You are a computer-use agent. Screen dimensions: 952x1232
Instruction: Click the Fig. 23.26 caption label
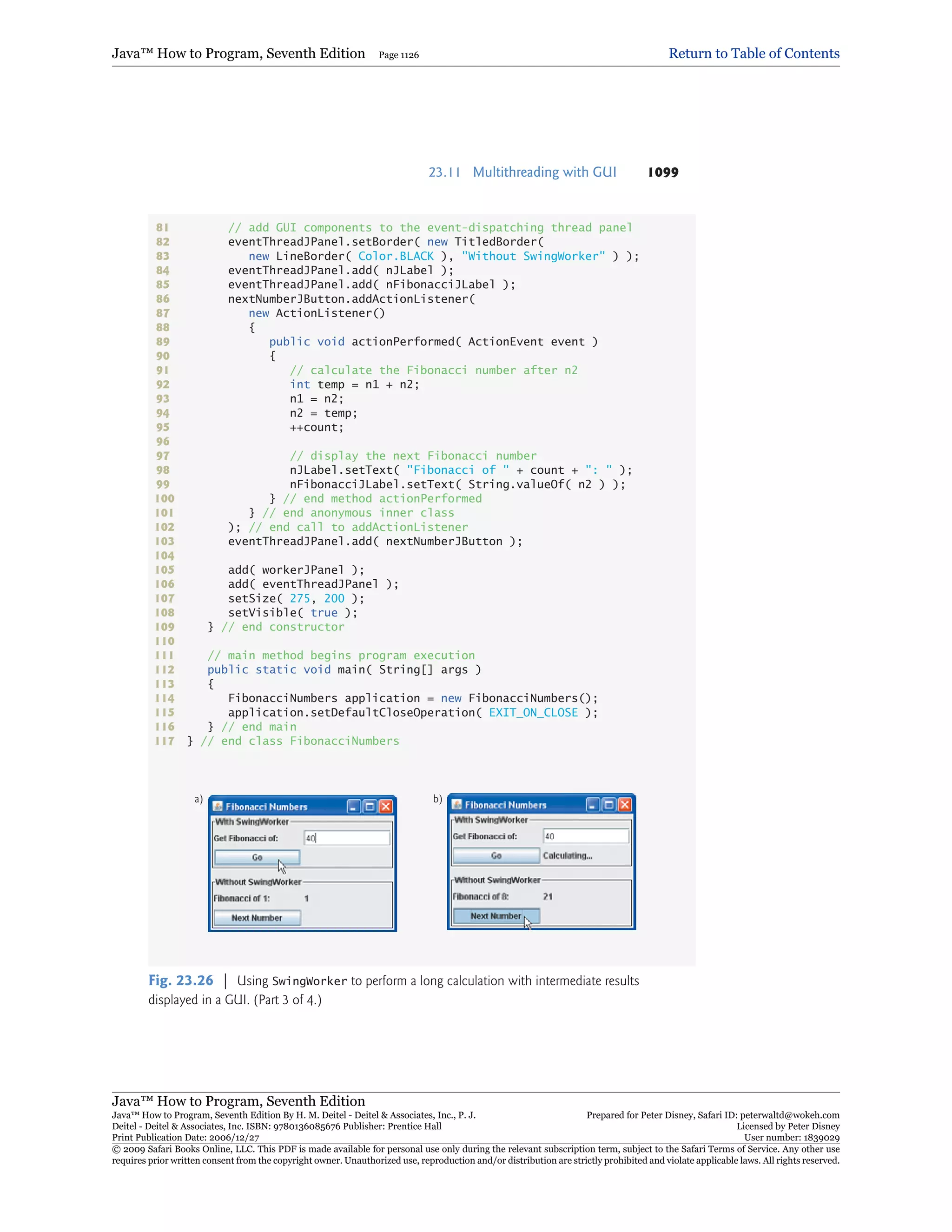(x=181, y=980)
